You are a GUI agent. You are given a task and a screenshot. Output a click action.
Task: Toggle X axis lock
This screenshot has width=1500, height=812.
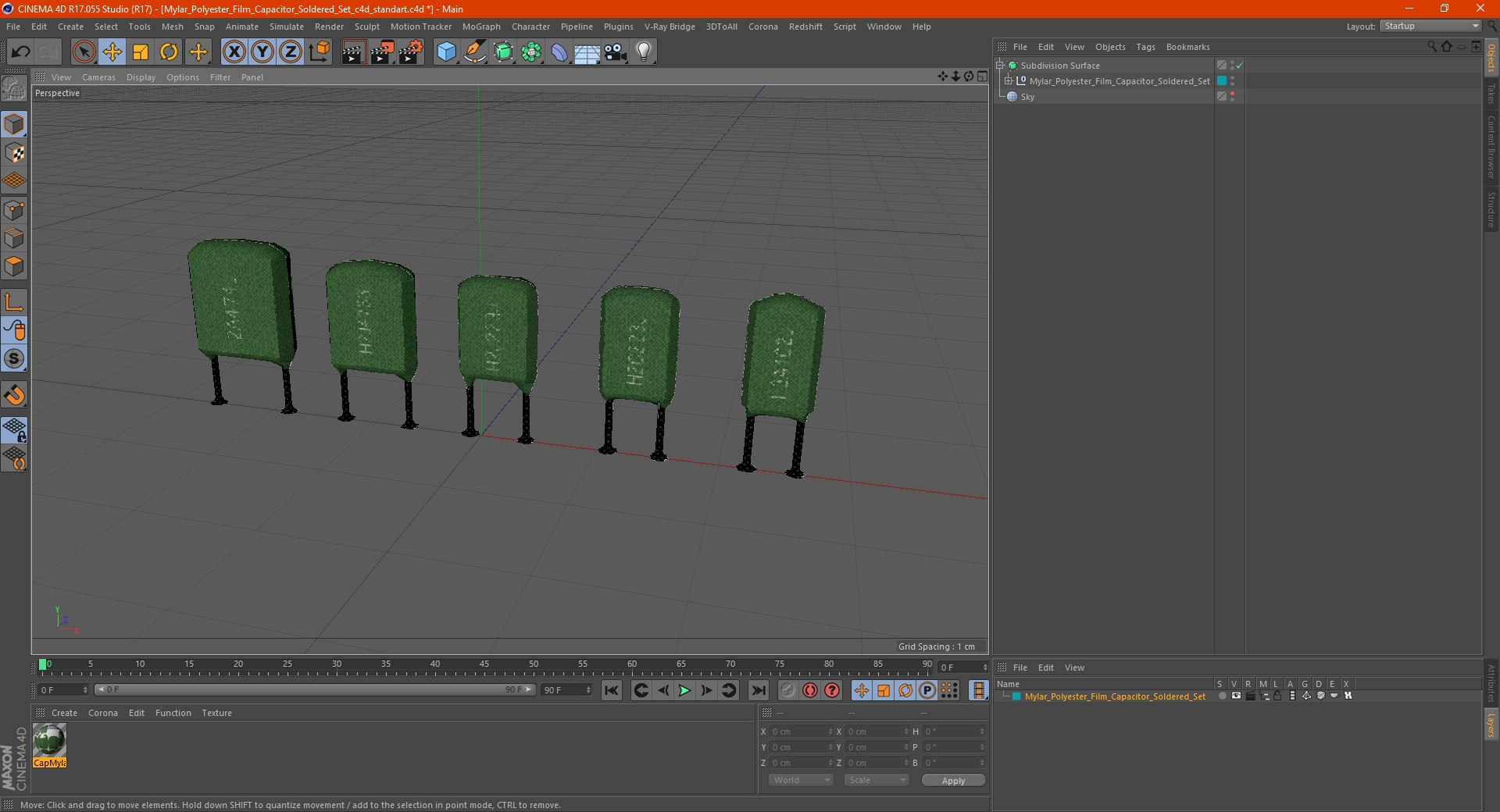coord(234,52)
